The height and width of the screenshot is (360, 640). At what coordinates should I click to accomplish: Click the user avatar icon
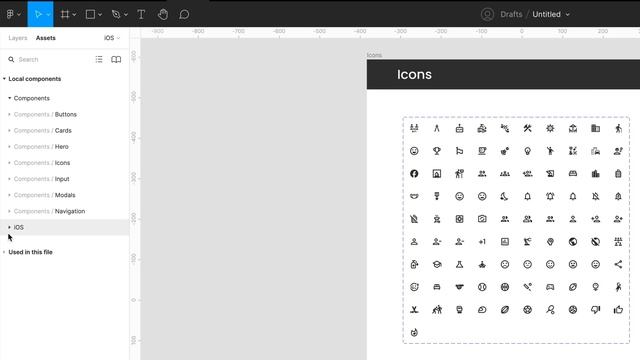(x=487, y=14)
